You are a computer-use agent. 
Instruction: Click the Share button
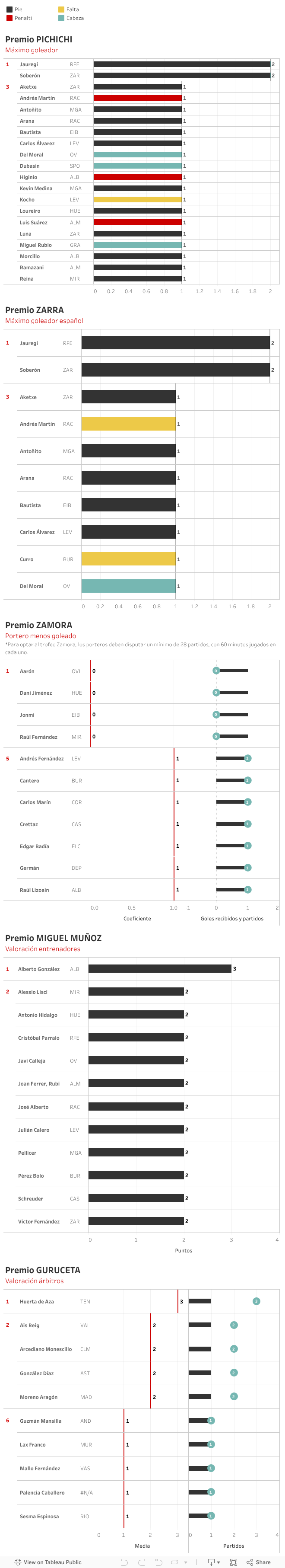(x=259, y=1562)
